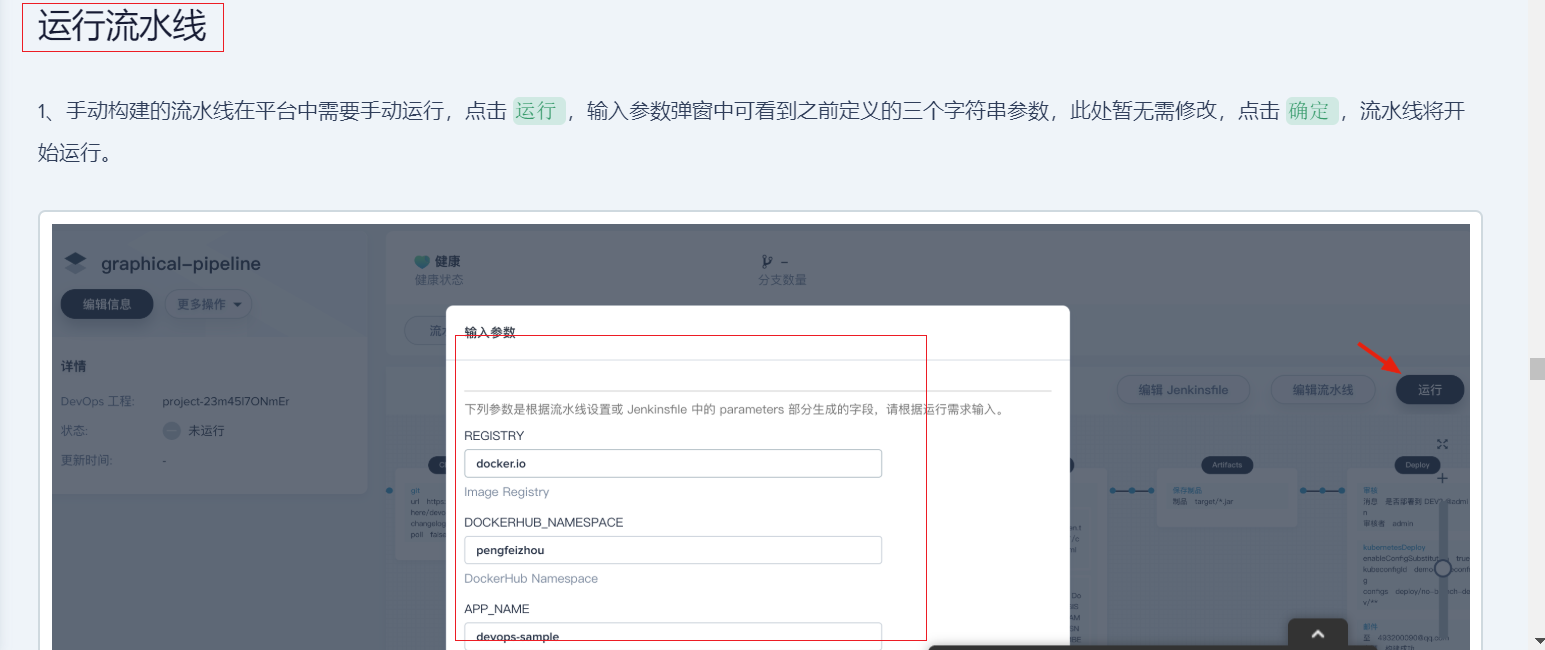Click the dark 运行 button in screenshot
The height and width of the screenshot is (650, 1545).
coord(1430,390)
